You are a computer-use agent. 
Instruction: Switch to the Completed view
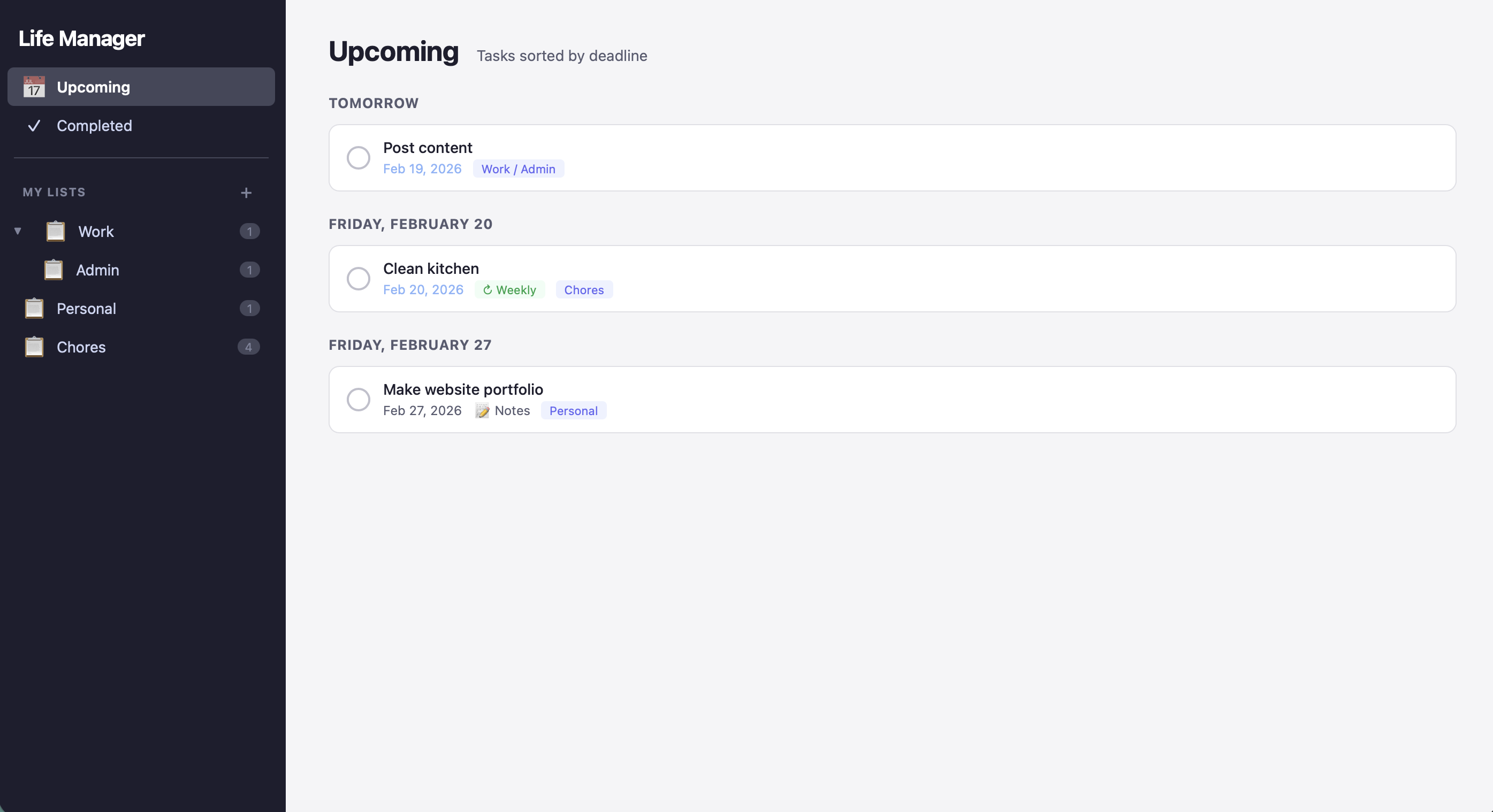[94, 126]
